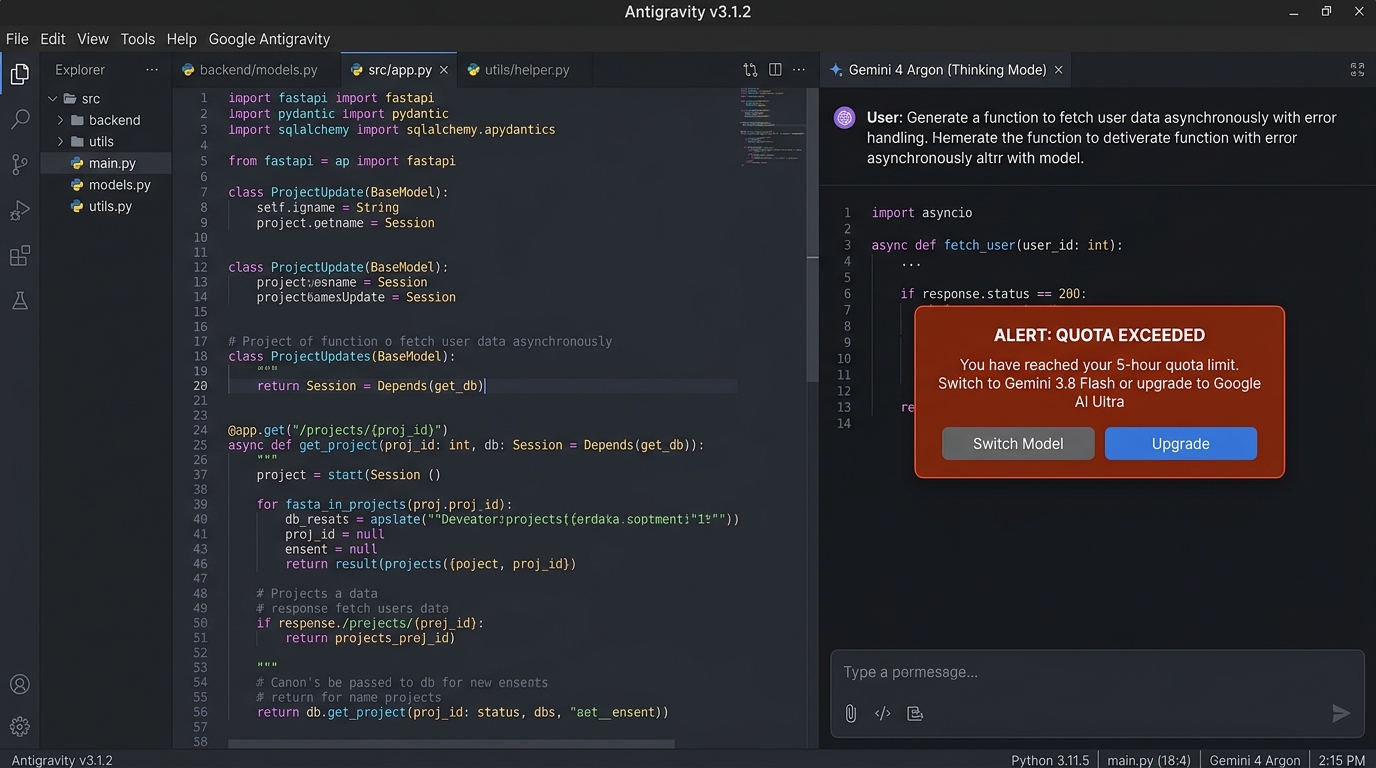Viewport: 1376px width, 768px height.
Task: Open the Search magnifier in activity bar
Action: point(20,120)
